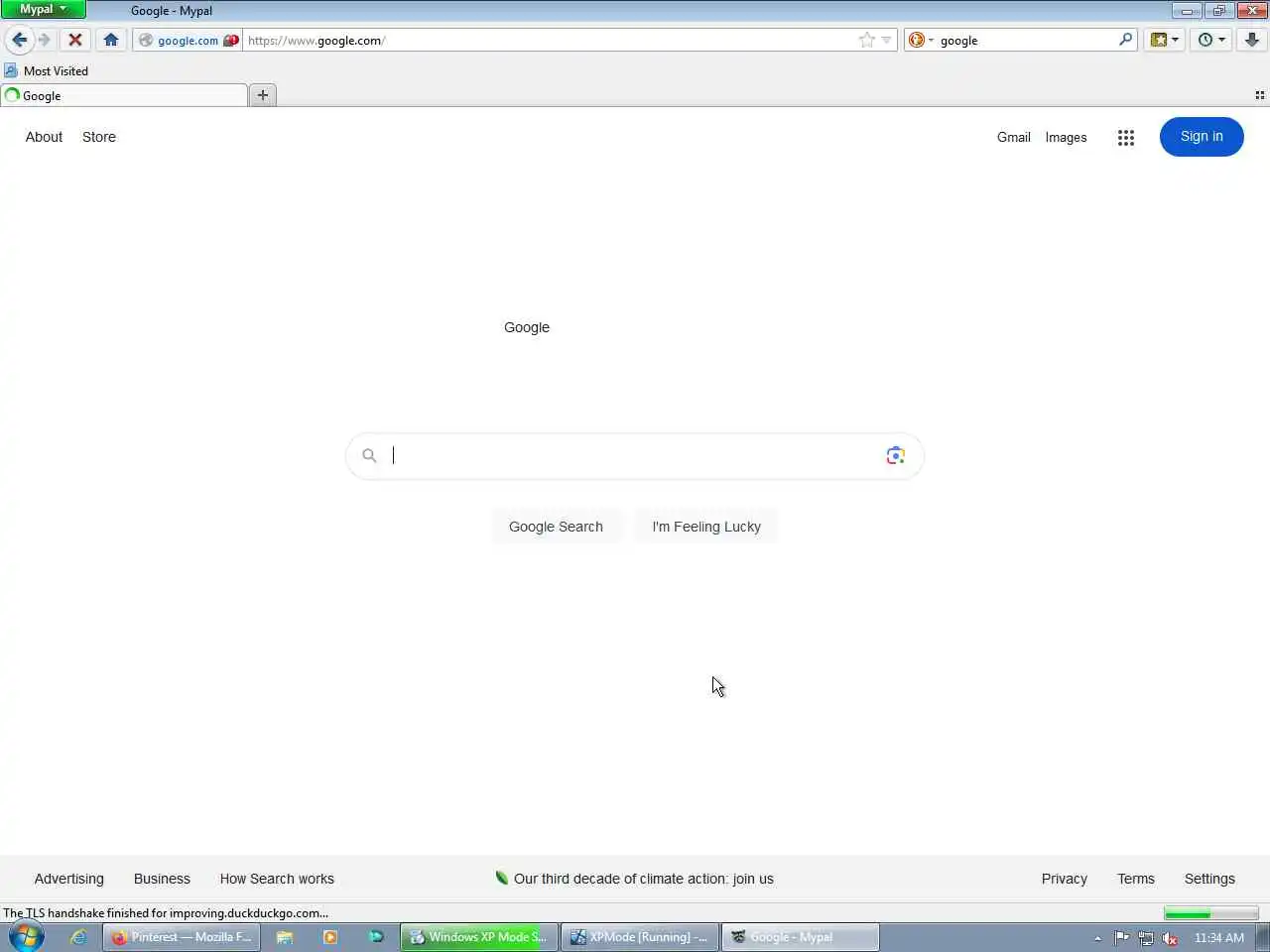Click the Action Center flag tray icon
The width and height of the screenshot is (1270, 952).
click(x=1121, y=937)
